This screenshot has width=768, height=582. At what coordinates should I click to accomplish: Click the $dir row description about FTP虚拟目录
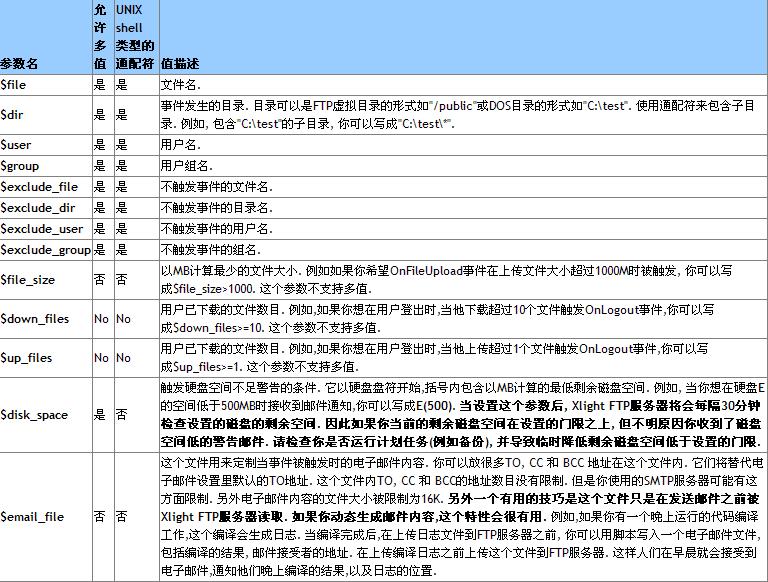pos(458,115)
